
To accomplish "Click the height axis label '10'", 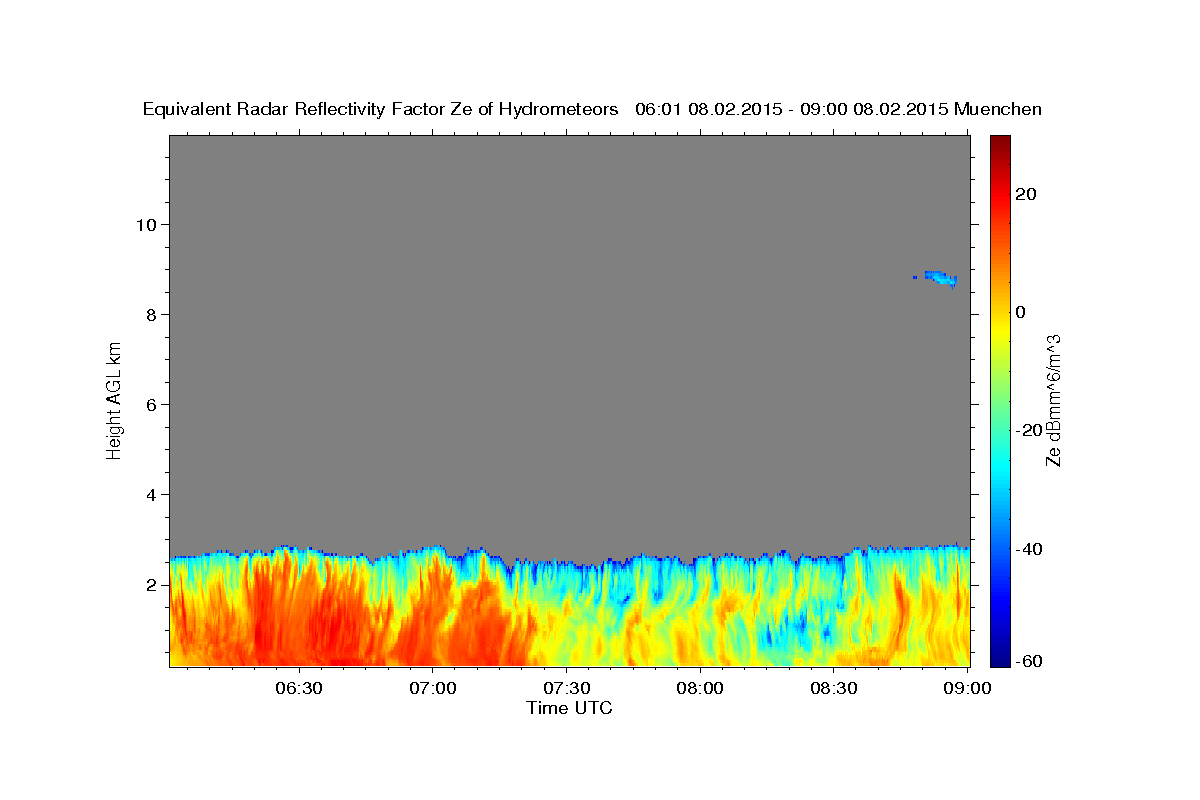I will point(147,224).
